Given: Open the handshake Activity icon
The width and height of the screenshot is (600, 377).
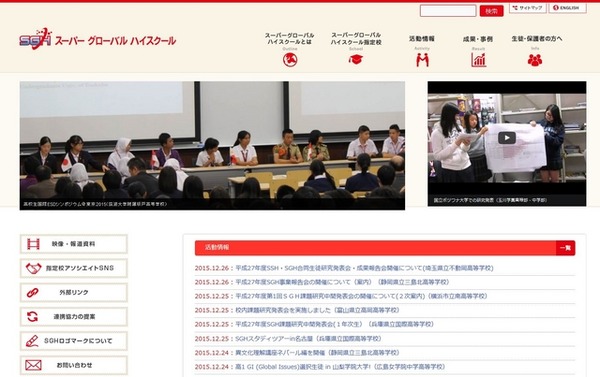Looking at the screenshot, I should [422, 60].
